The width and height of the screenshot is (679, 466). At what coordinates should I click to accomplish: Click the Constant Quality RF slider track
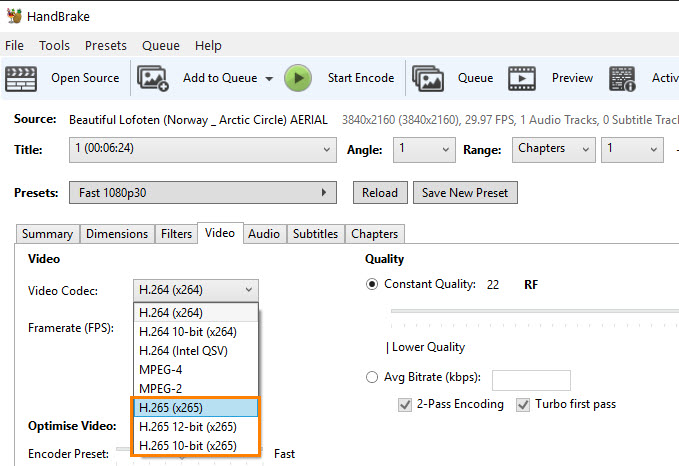coord(535,311)
